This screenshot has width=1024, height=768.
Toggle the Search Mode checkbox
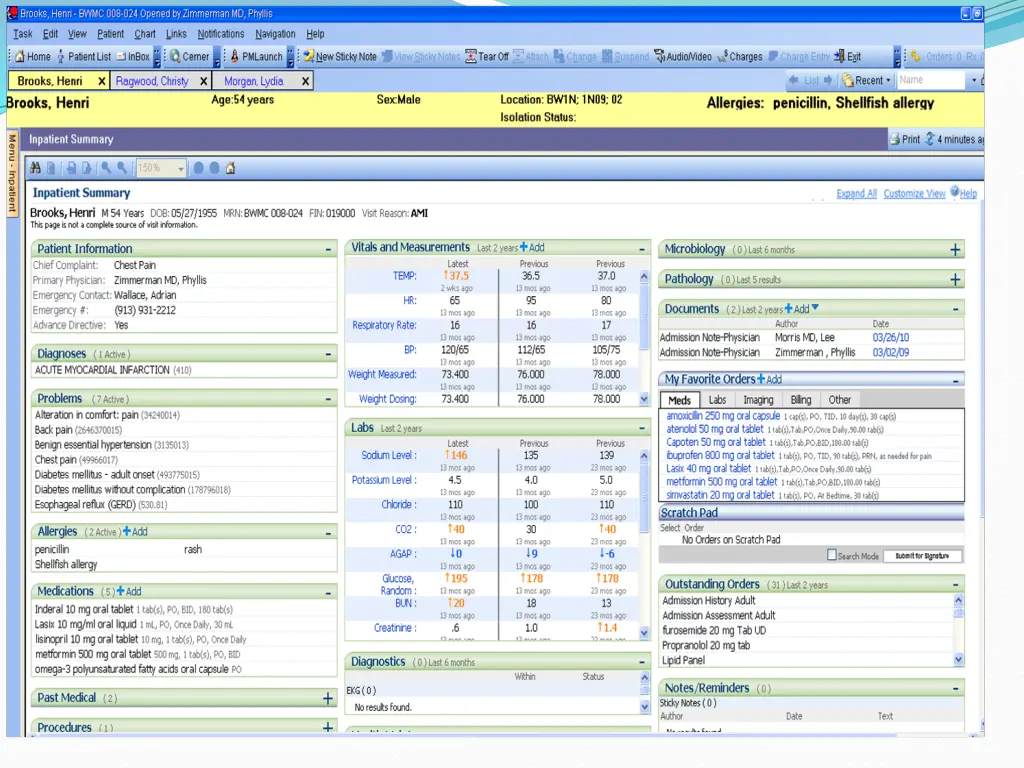click(831, 555)
